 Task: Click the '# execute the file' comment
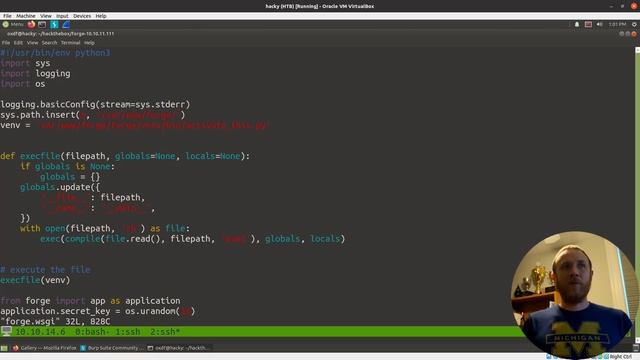point(45,270)
